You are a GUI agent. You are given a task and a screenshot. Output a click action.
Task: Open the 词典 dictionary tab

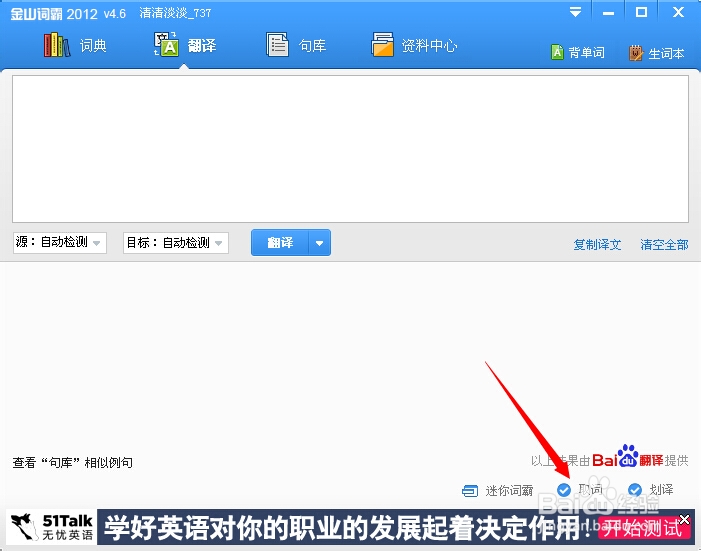click(x=75, y=45)
